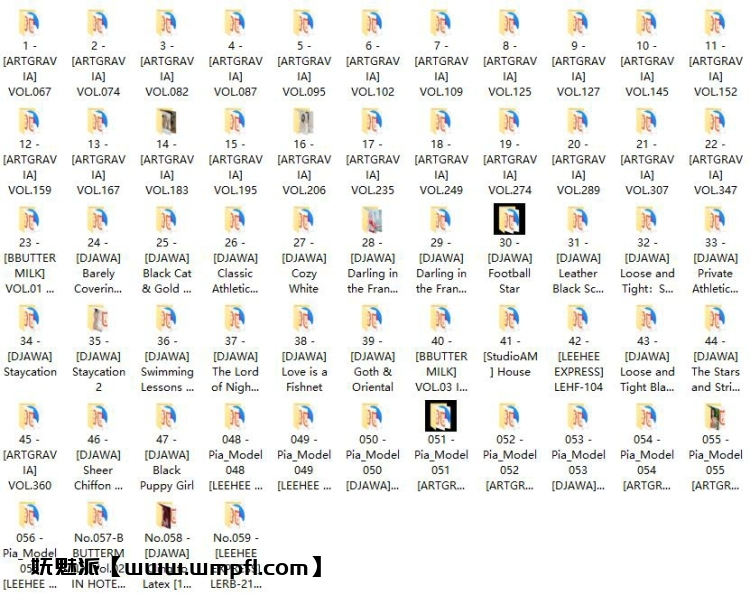Select label '38 - [DJAWA] Love is a Fishnet'
The image size is (750, 605).
click(304, 364)
